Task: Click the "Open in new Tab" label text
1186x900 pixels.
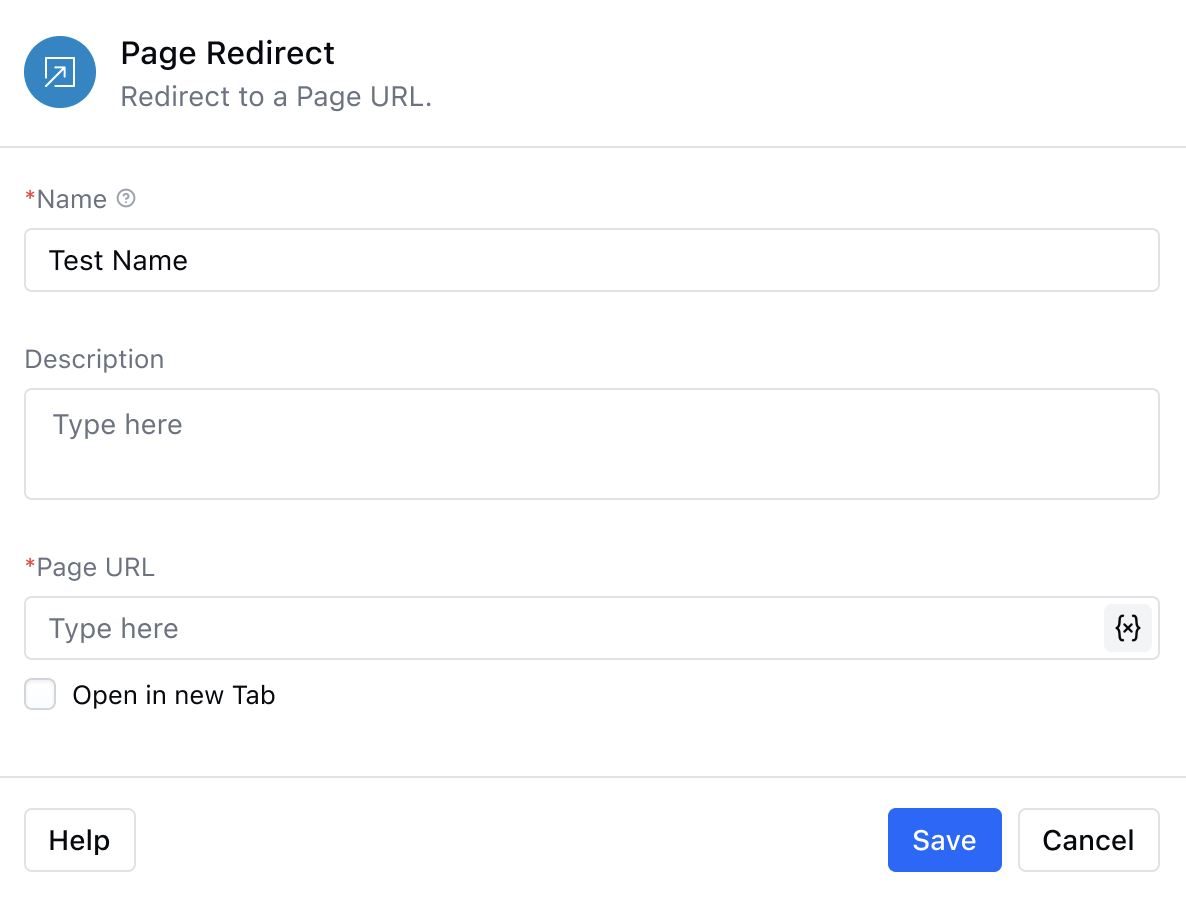Action: click(x=173, y=695)
